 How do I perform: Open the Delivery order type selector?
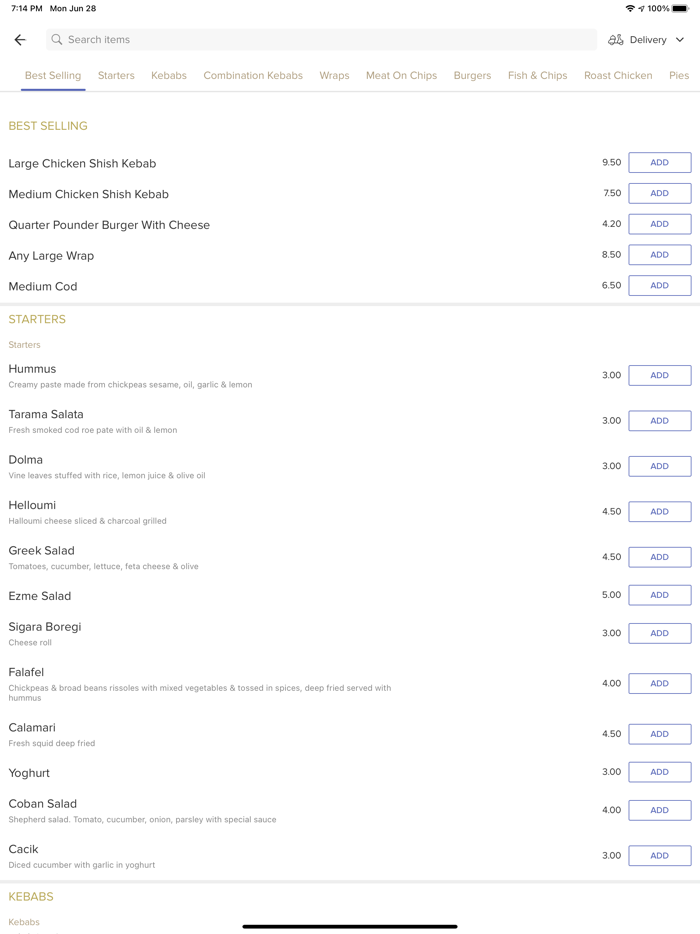pyautogui.click(x=647, y=40)
